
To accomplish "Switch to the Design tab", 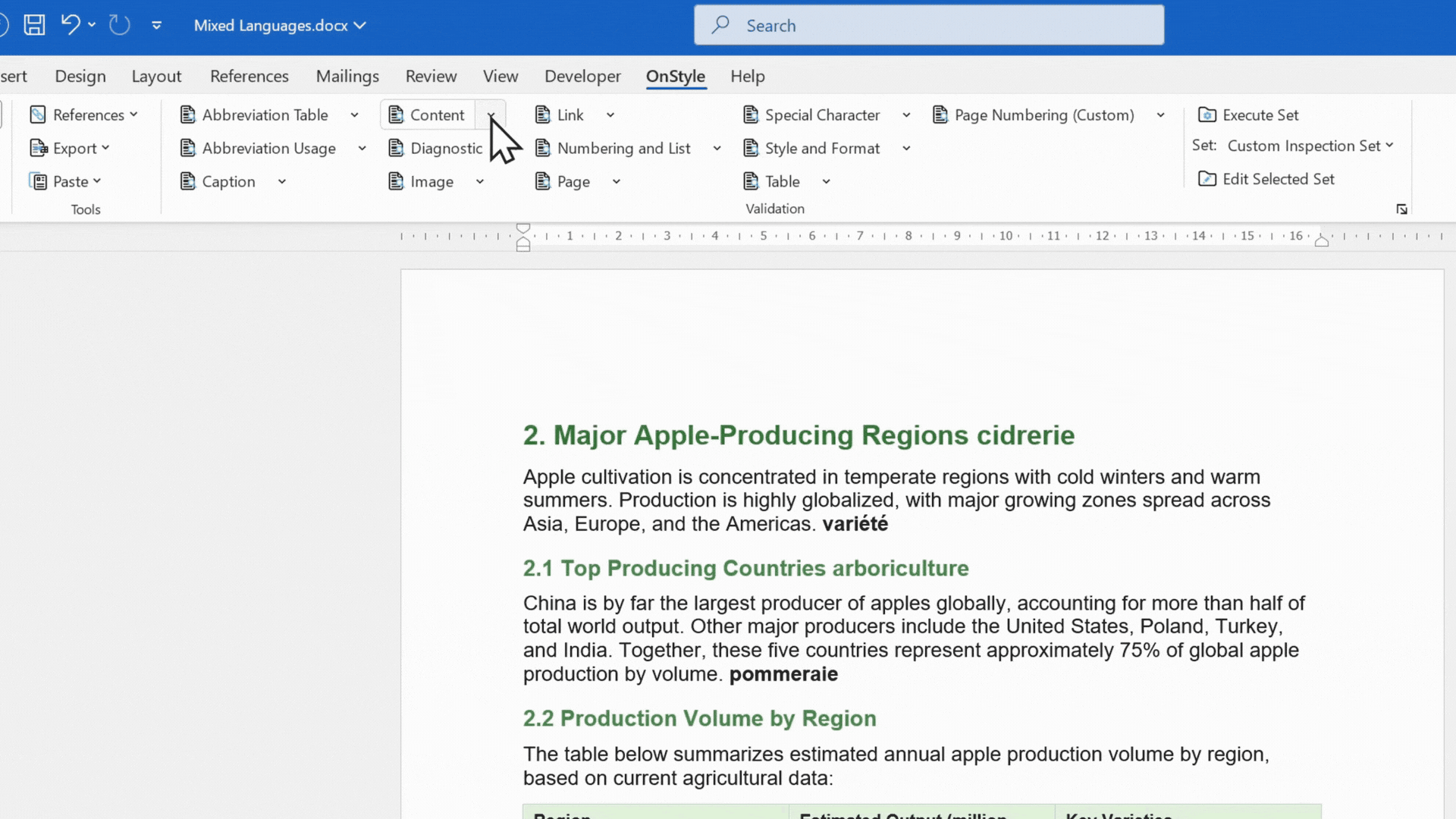I will [x=80, y=76].
